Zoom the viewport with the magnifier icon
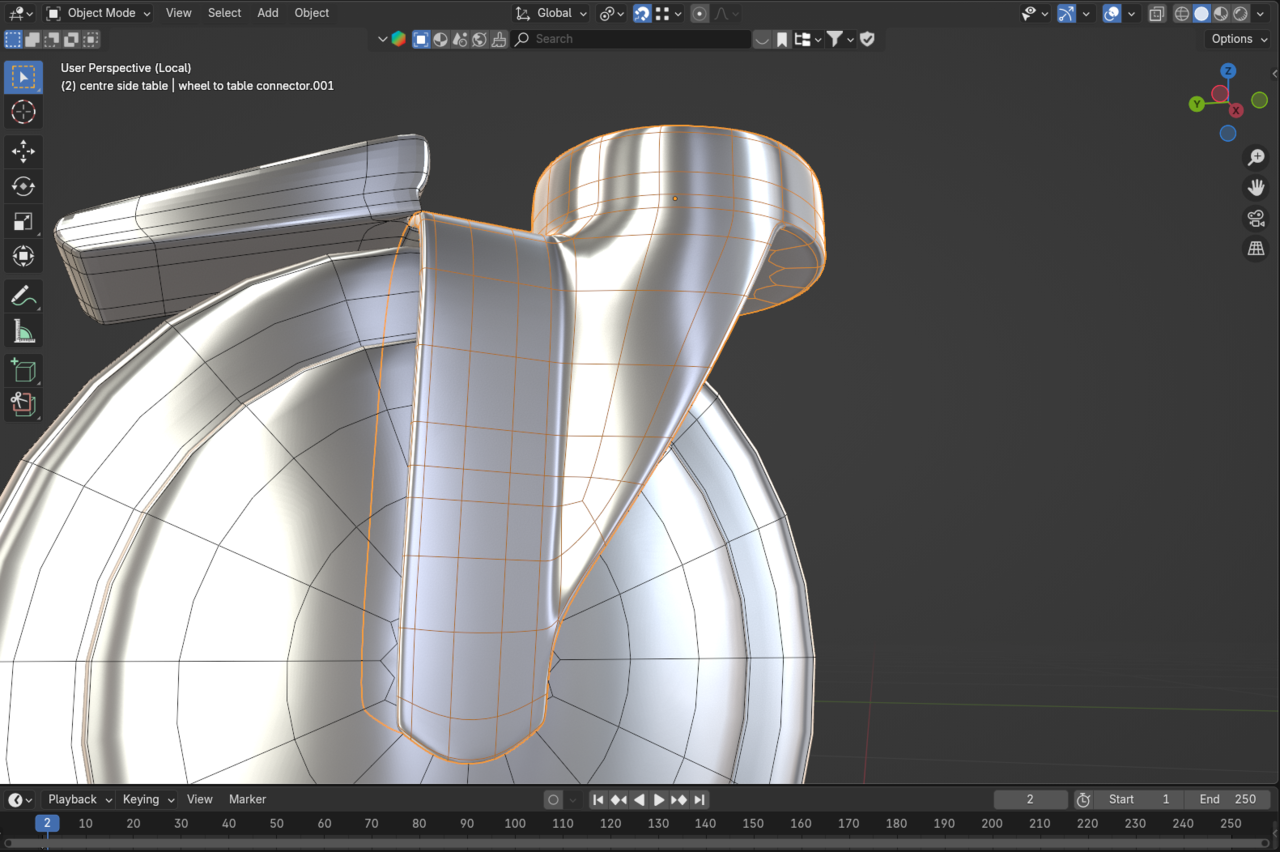The image size is (1280, 852). click(x=1256, y=157)
